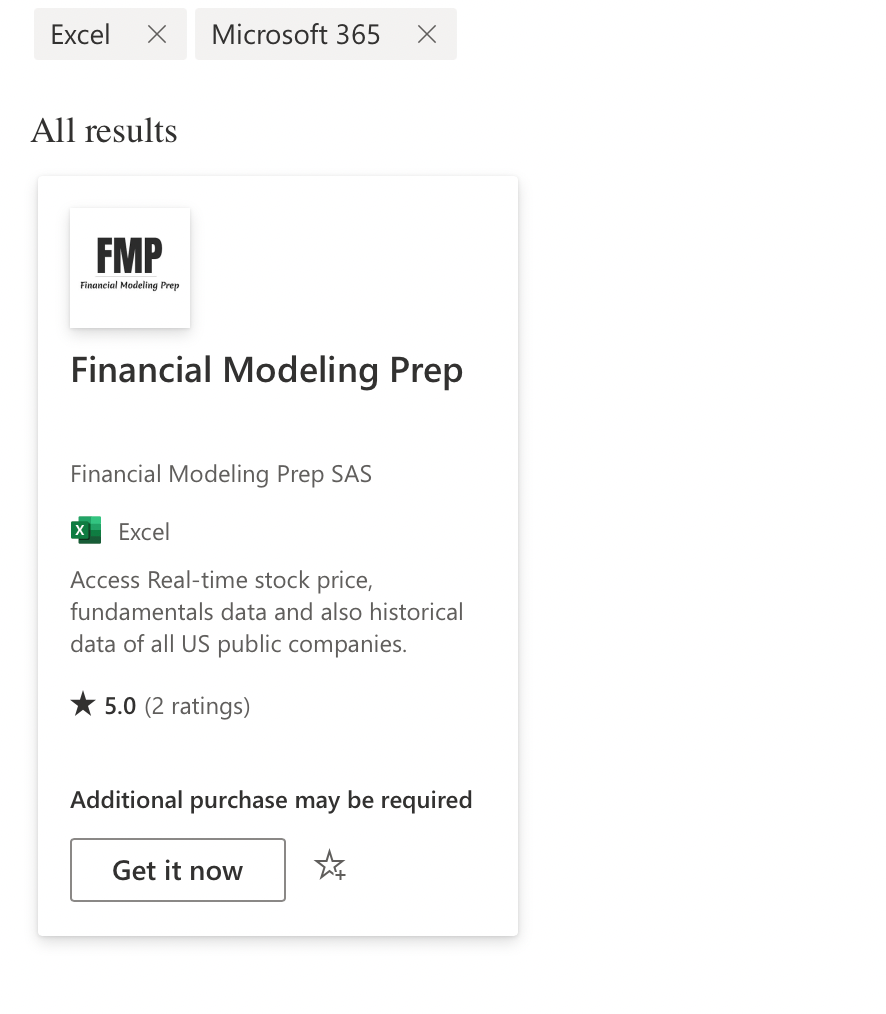
Task: Click the Get it now button
Action: pos(177,870)
